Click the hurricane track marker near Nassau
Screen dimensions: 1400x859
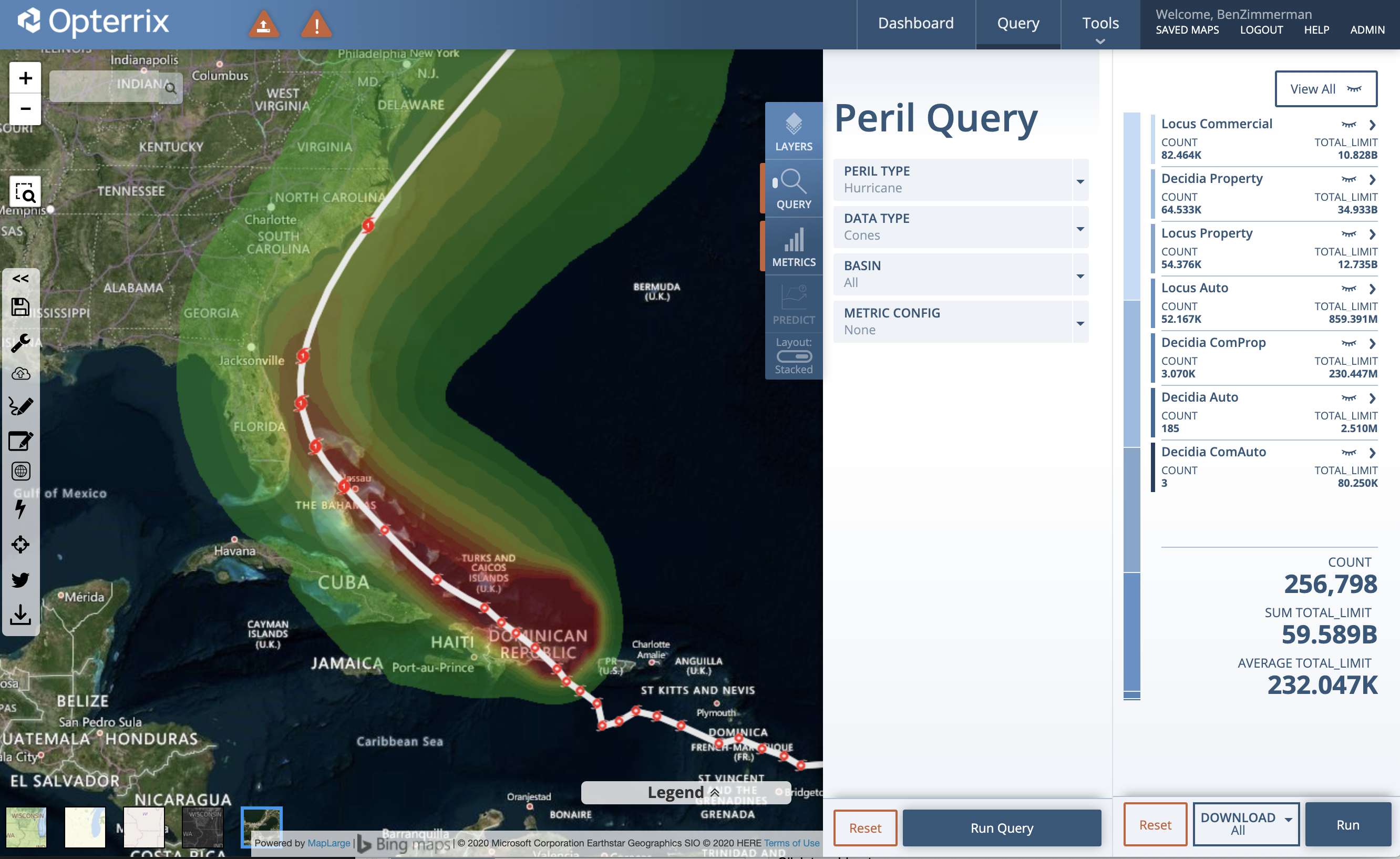point(344,486)
